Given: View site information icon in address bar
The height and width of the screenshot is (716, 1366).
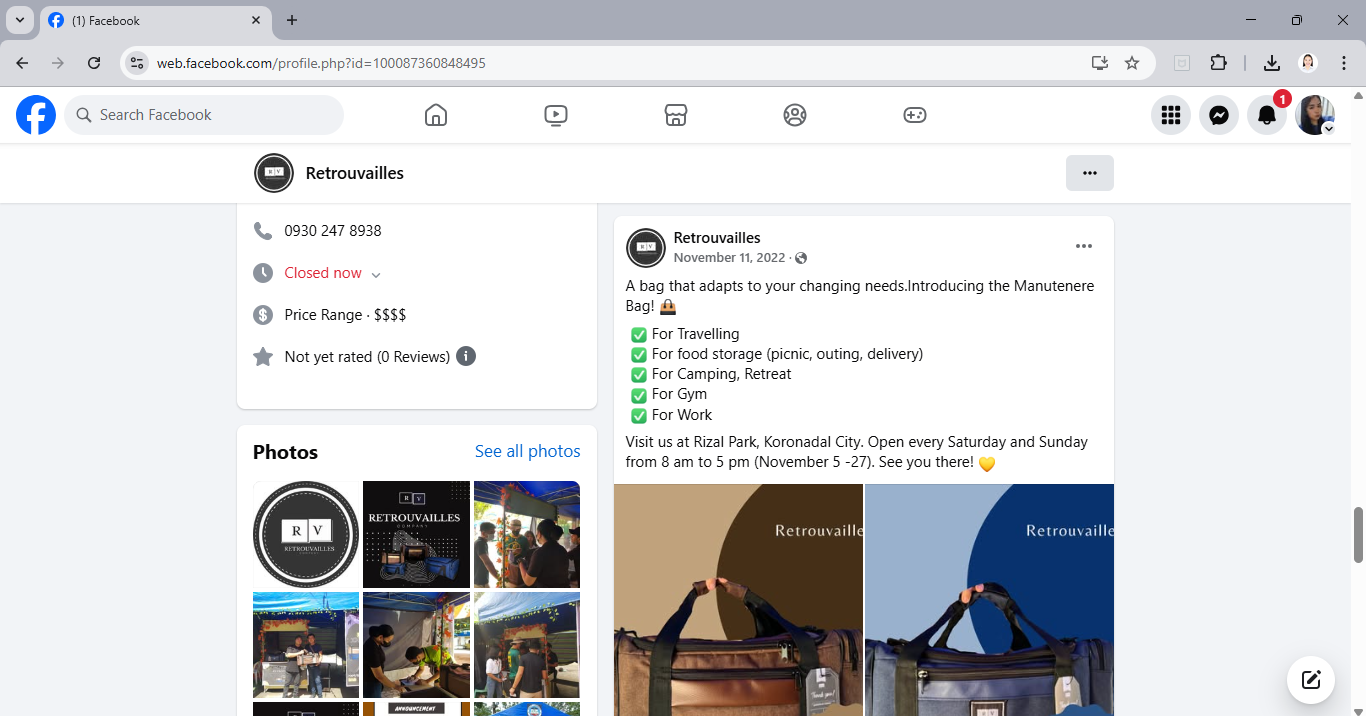Looking at the screenshot, I should [x=137, y=63].
